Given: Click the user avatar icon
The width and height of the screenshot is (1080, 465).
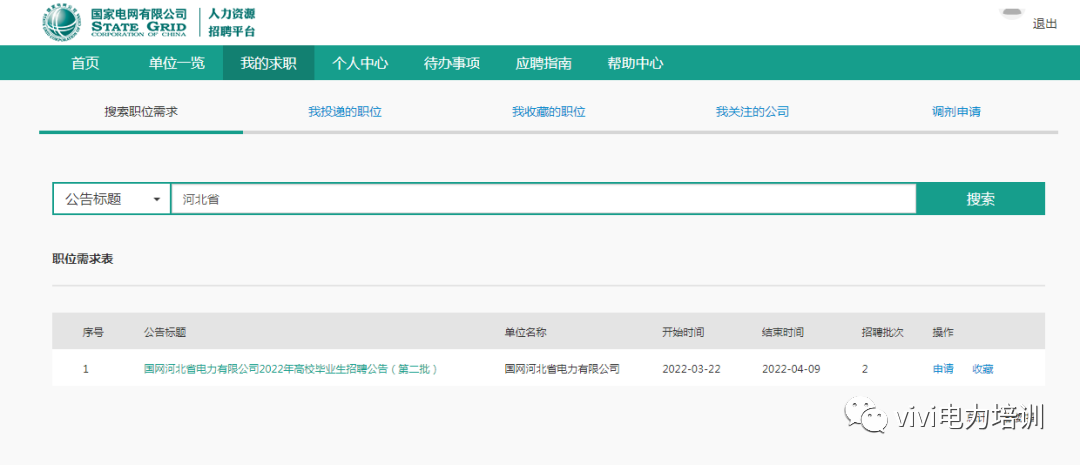Looking at the screenshot, I should click(x=1012, y=13).
